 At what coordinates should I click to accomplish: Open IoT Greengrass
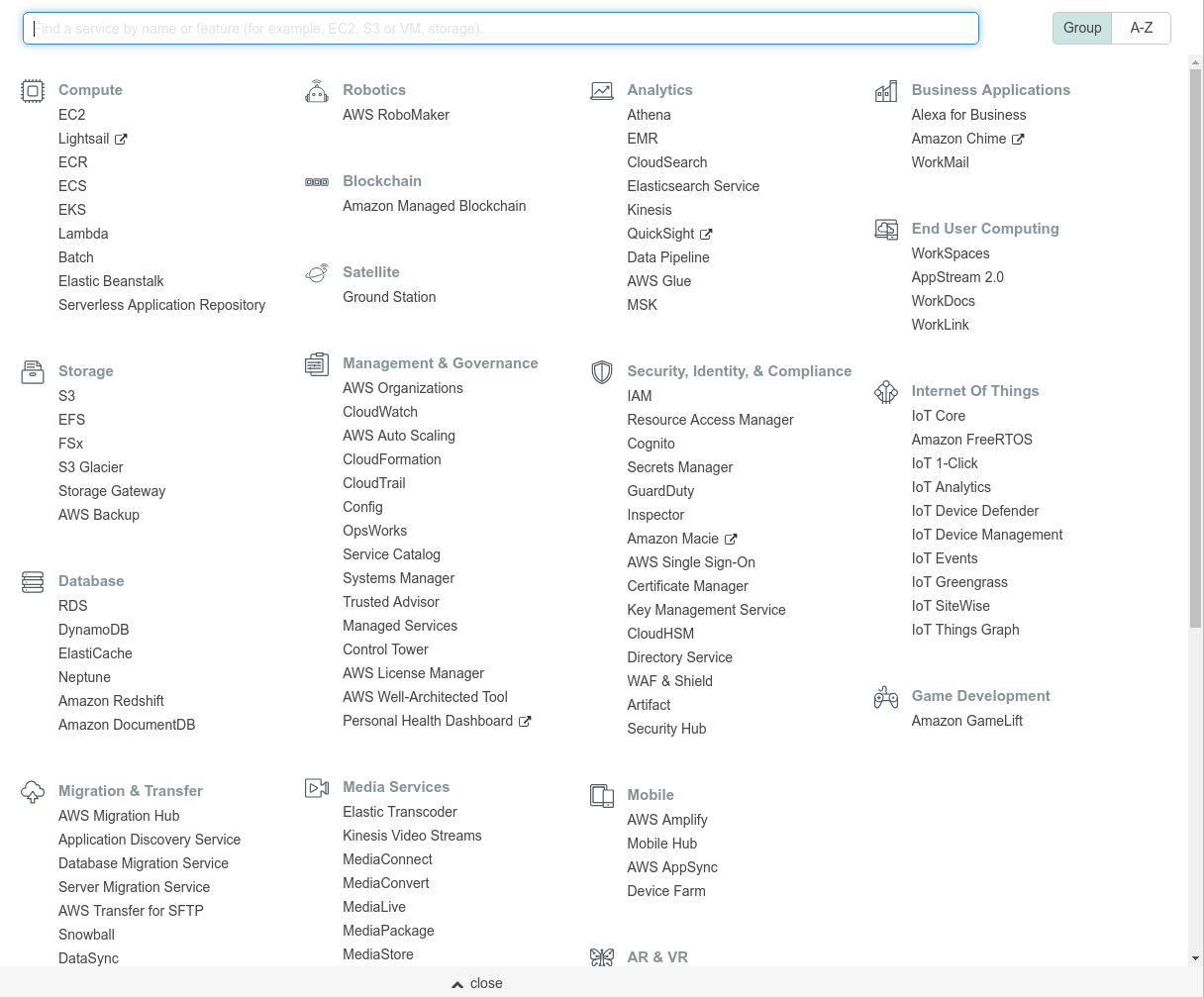(x=959, y=582)
